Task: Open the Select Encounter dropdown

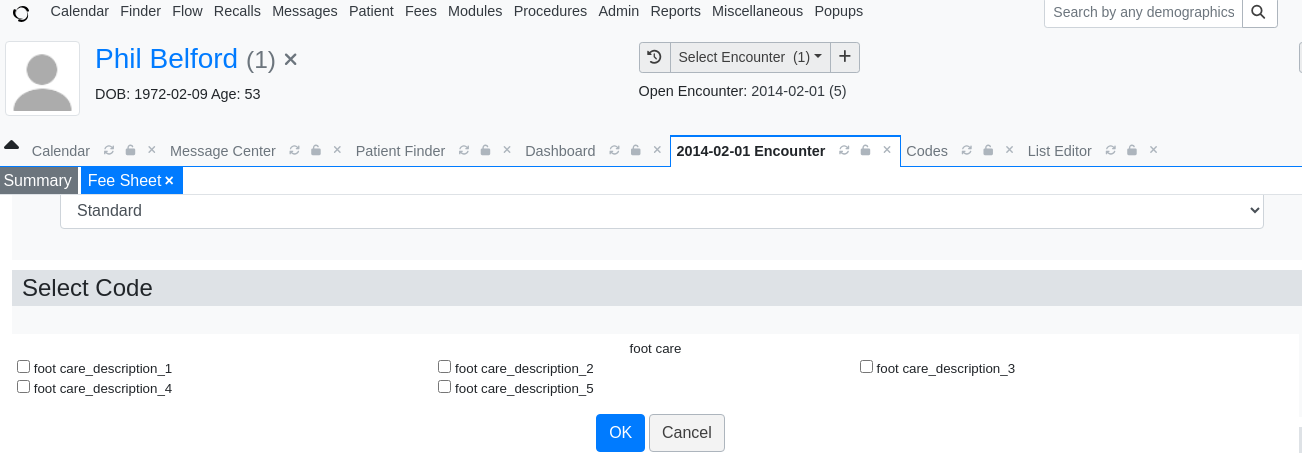Action: coord(750,57)
